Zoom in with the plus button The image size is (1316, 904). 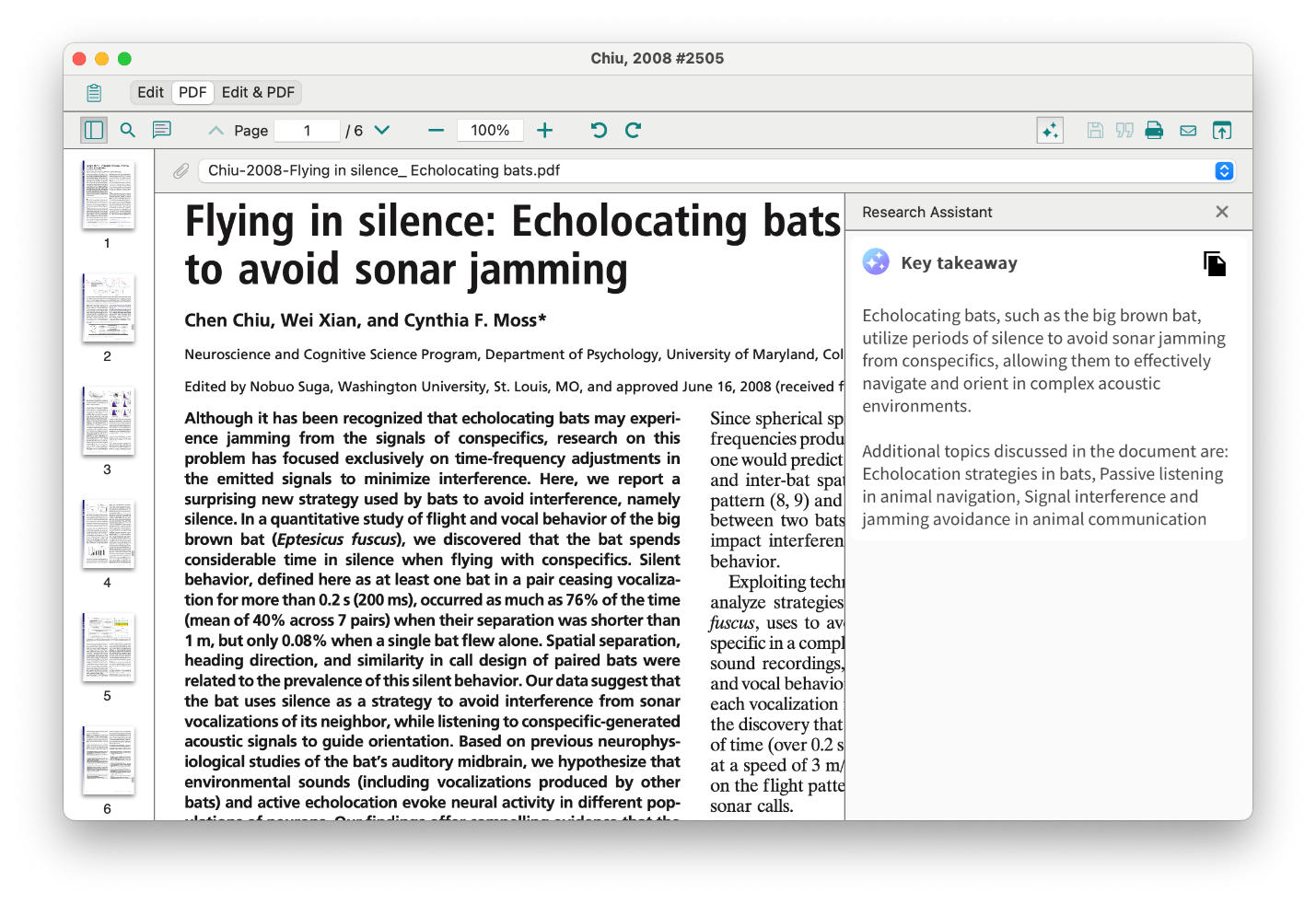click(x=545, y=130)
